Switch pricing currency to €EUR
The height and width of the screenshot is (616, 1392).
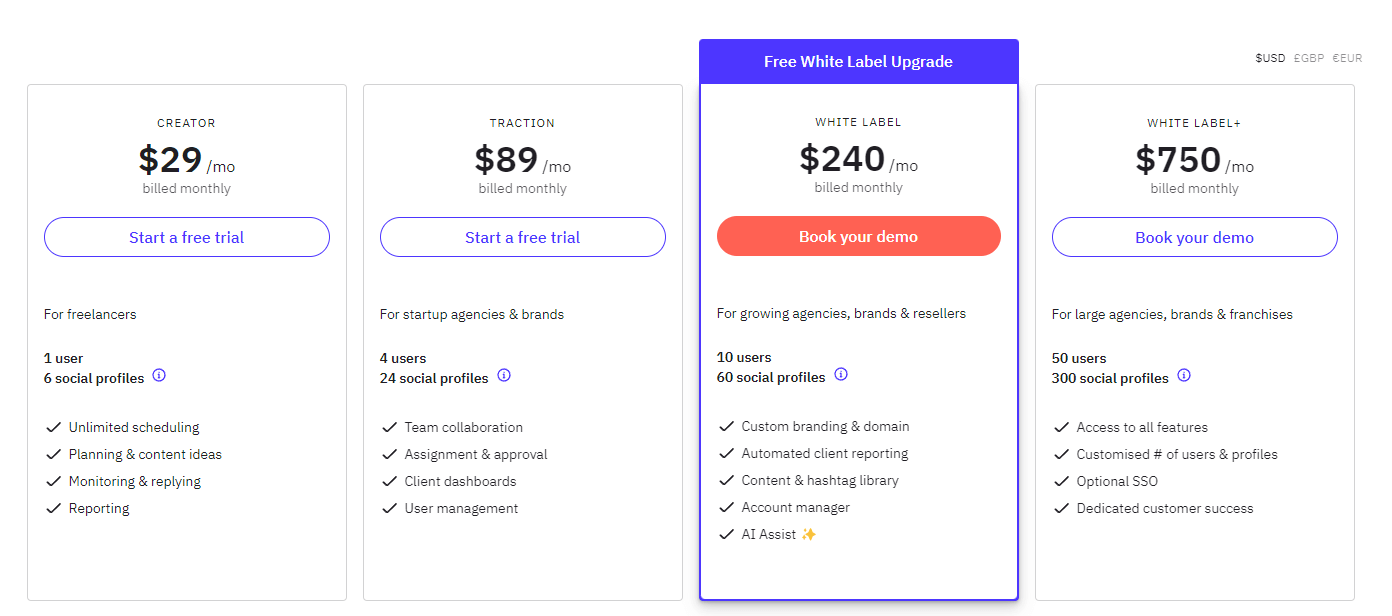[x=1347, y=58]
